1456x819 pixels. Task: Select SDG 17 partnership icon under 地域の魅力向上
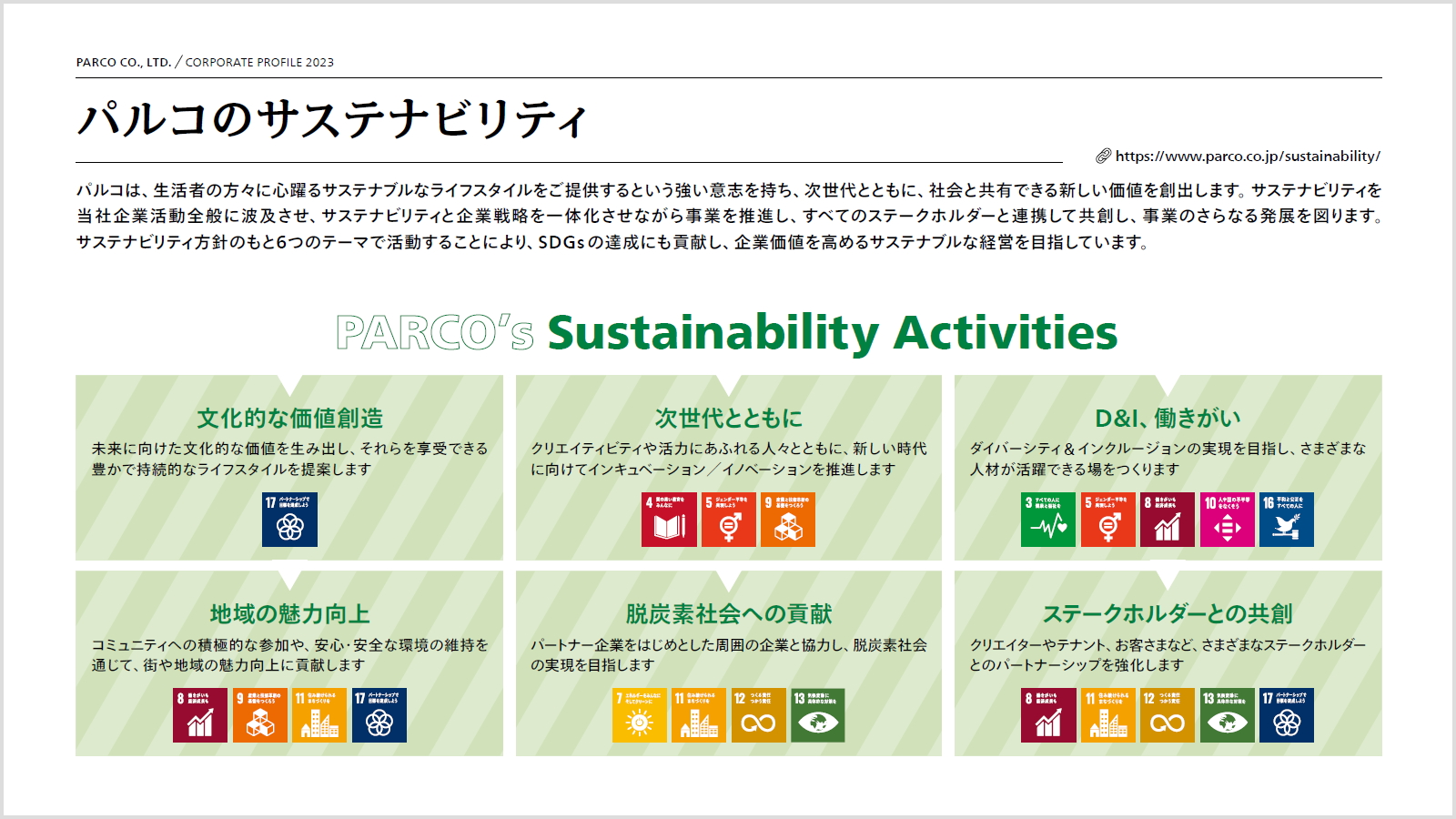tap(379, 715)
